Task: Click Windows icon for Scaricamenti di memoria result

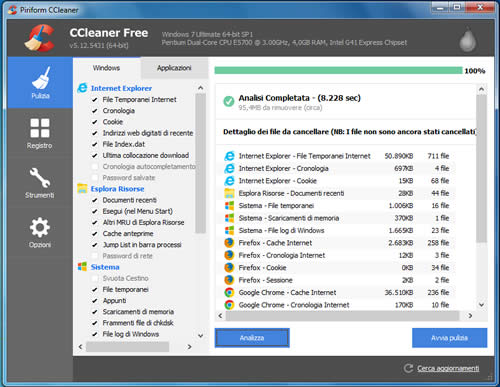Action: pos(229,218)
